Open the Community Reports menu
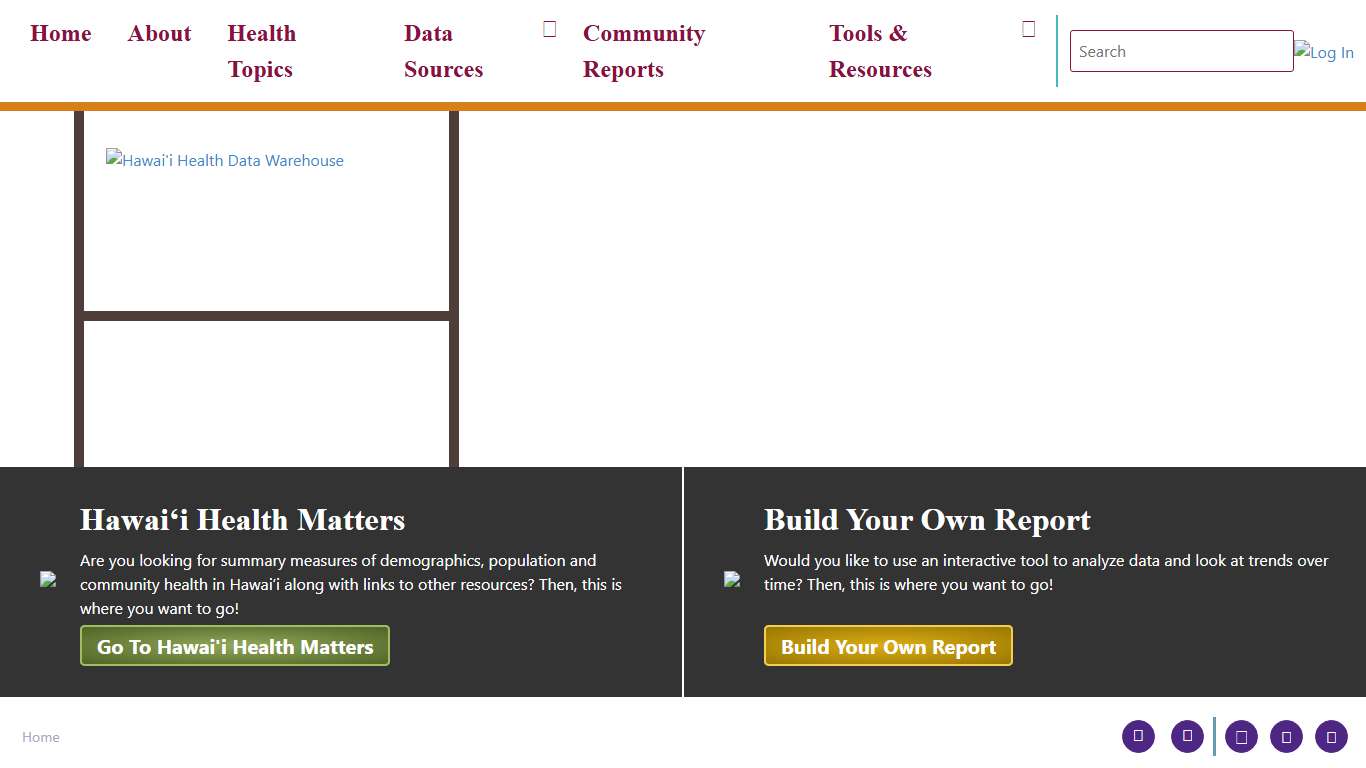Viewport: 1366px width, 768px height. click(x=644, y=51)
